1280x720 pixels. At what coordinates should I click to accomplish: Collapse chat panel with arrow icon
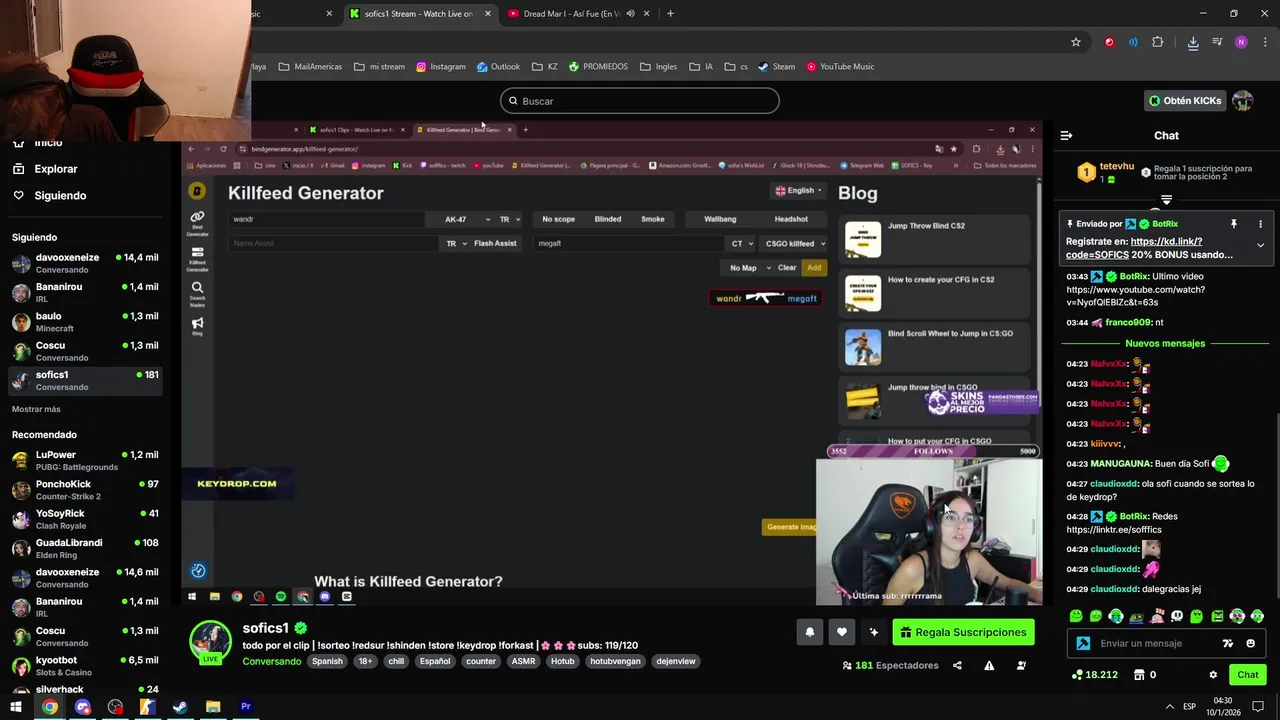pos(1066,135)
